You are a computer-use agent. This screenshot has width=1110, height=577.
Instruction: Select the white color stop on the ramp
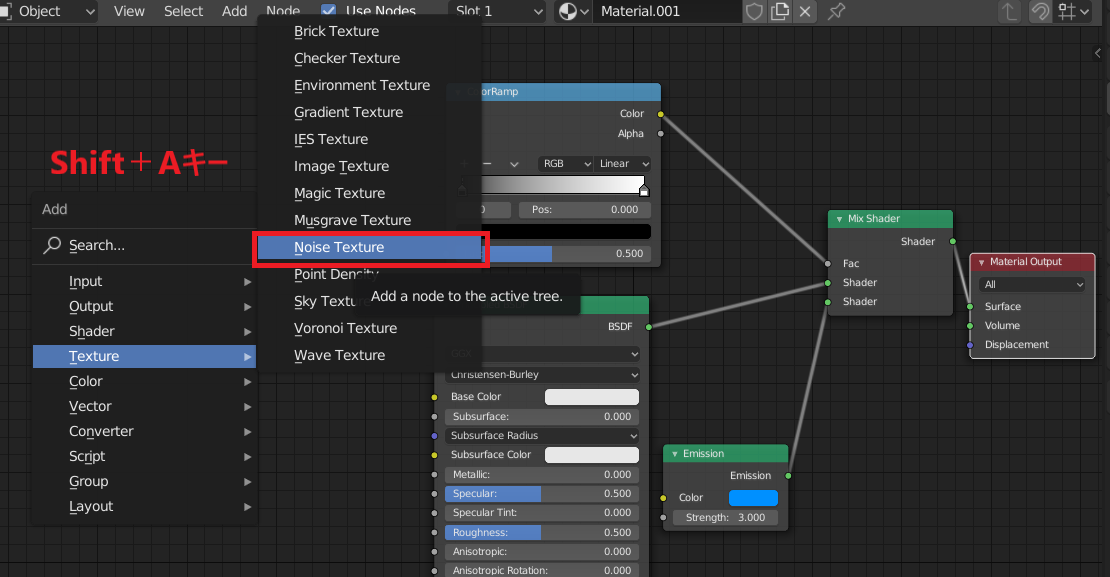(643, 190)
